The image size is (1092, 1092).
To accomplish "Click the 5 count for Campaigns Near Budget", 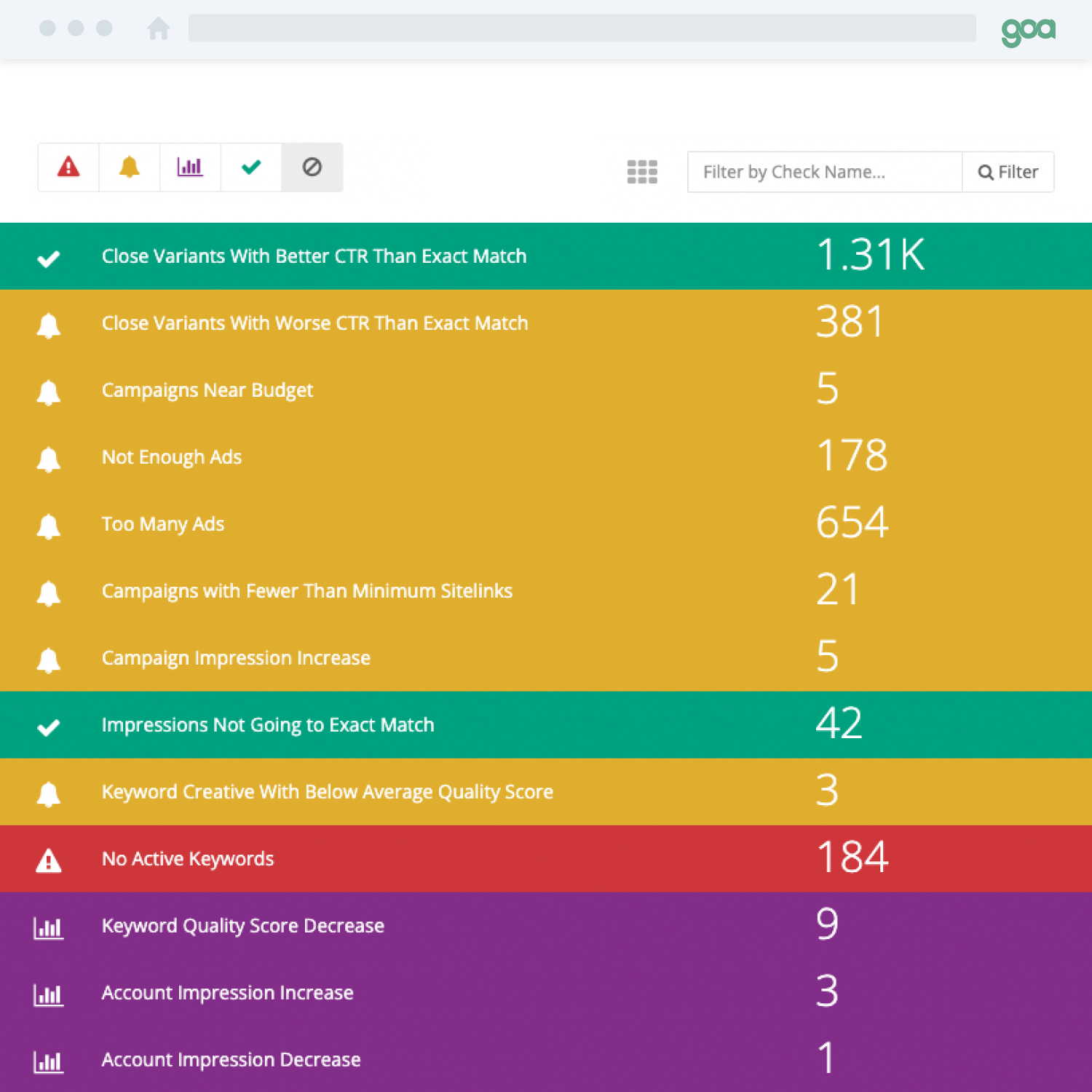I will pos(828,389).
